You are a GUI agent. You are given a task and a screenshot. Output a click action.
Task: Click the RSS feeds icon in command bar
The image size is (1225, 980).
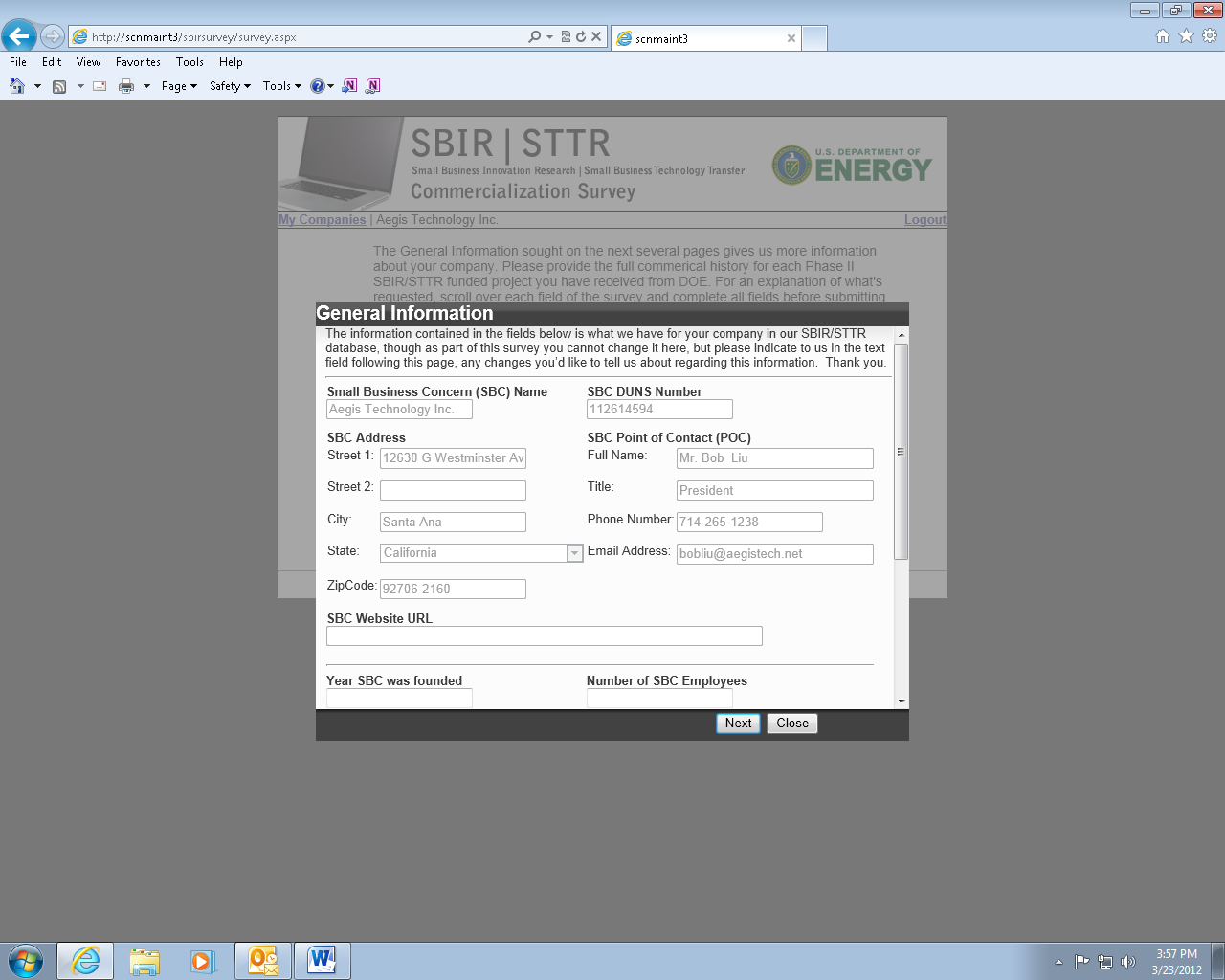[59, 86]
